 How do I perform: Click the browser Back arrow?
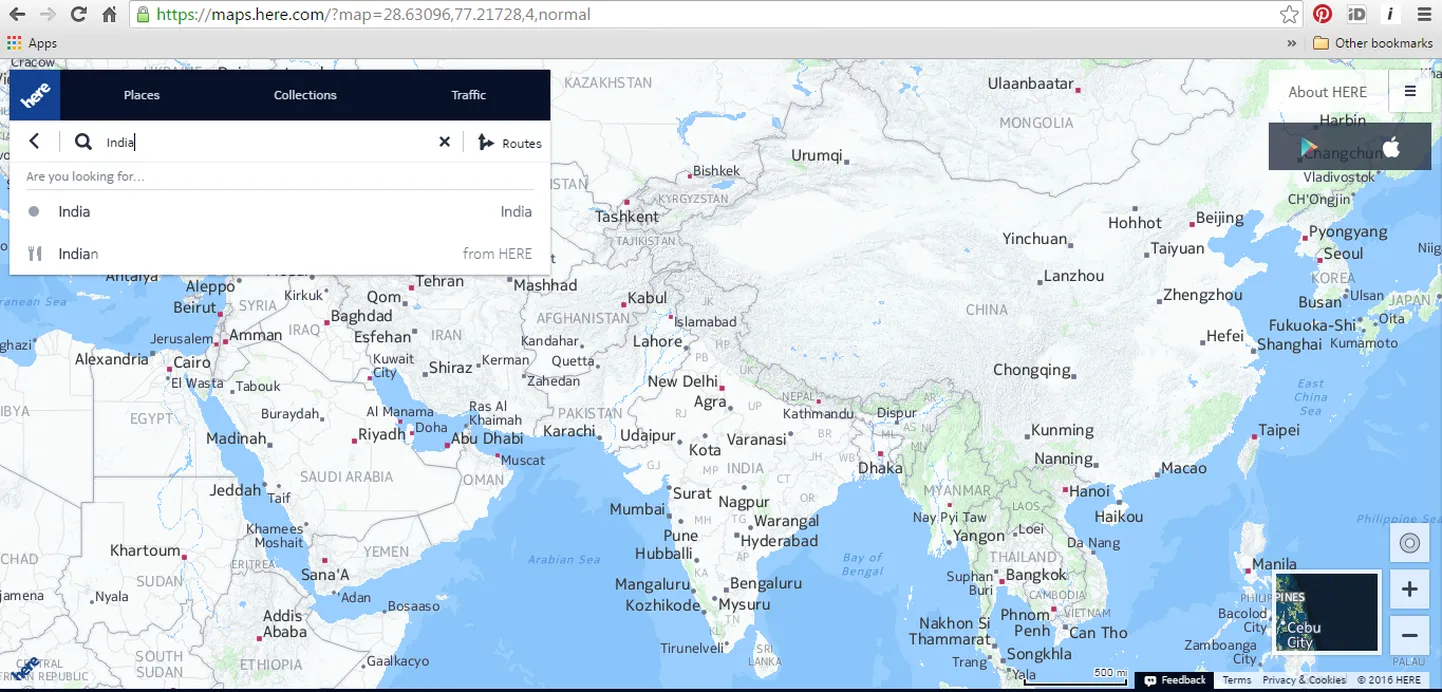click(x=17, y=15)
